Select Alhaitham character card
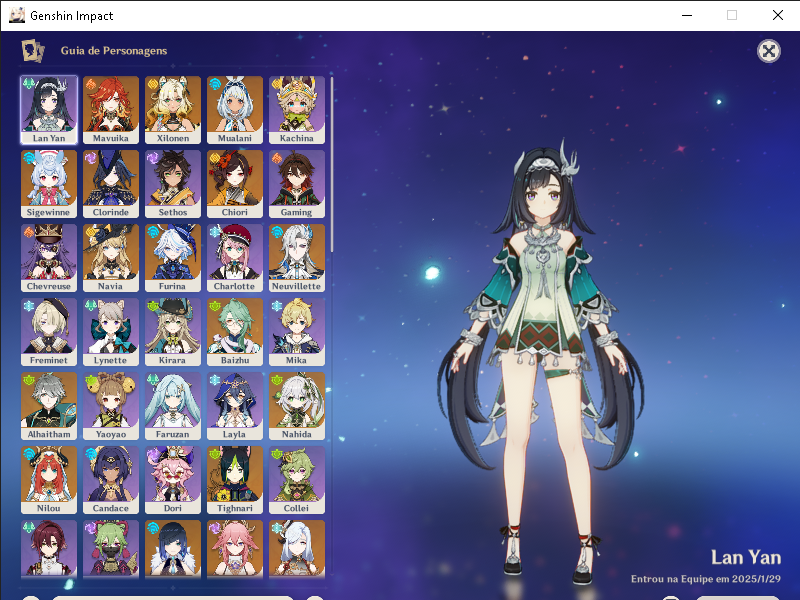 click(49, 405)
